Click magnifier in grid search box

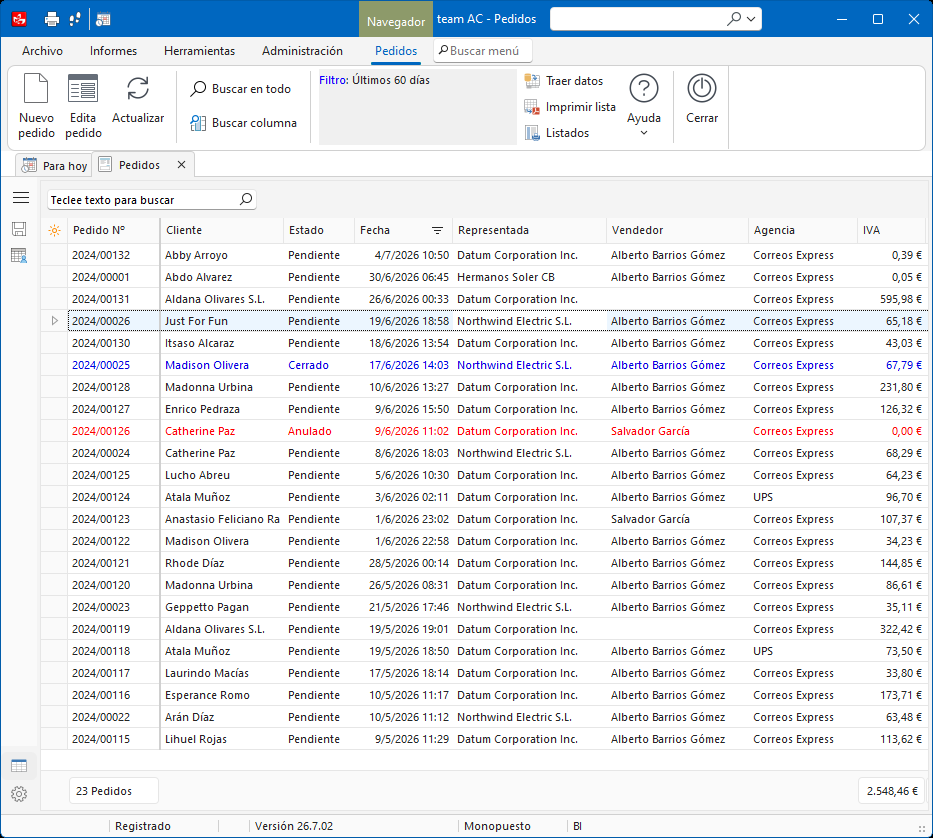pos(246,199)
